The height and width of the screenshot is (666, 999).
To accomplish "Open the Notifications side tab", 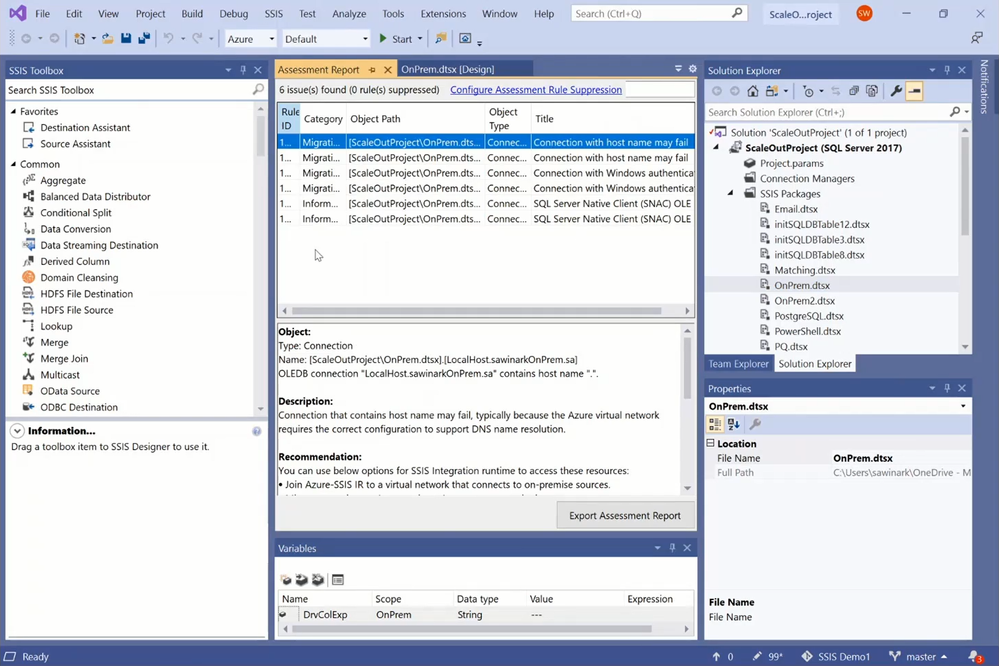I will pyautogui.click(x=984, y=87).
